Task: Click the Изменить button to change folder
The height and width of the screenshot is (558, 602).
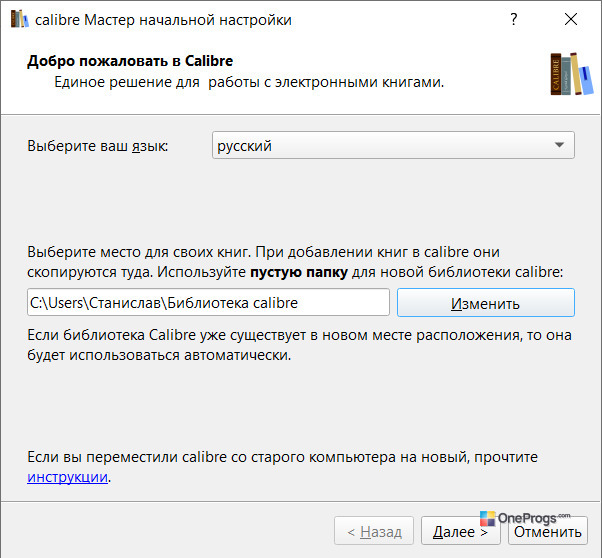Action: pyautogui.click(x=486, y=303)
